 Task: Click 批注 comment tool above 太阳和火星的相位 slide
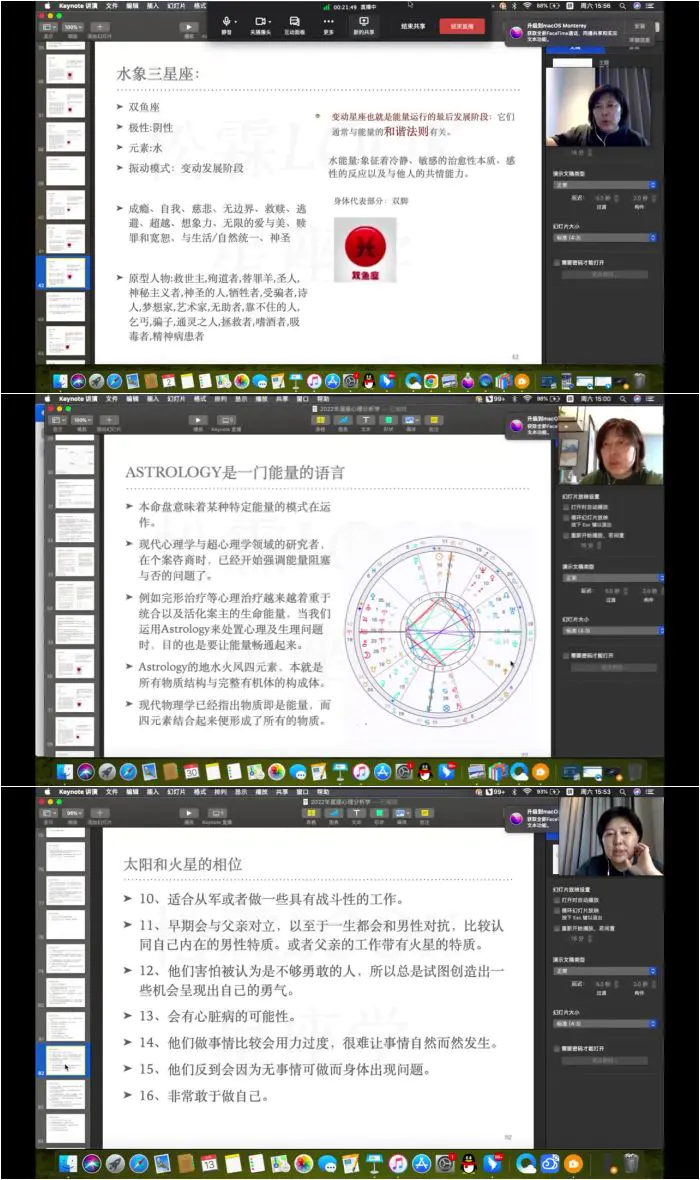pyautogui.click(x=424, y=815)
